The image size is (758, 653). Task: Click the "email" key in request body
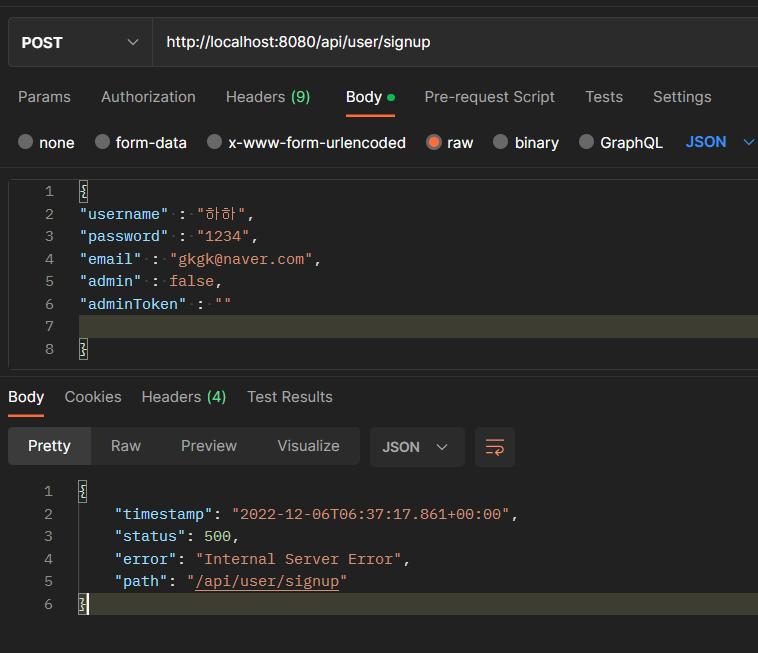coord(110,260)
